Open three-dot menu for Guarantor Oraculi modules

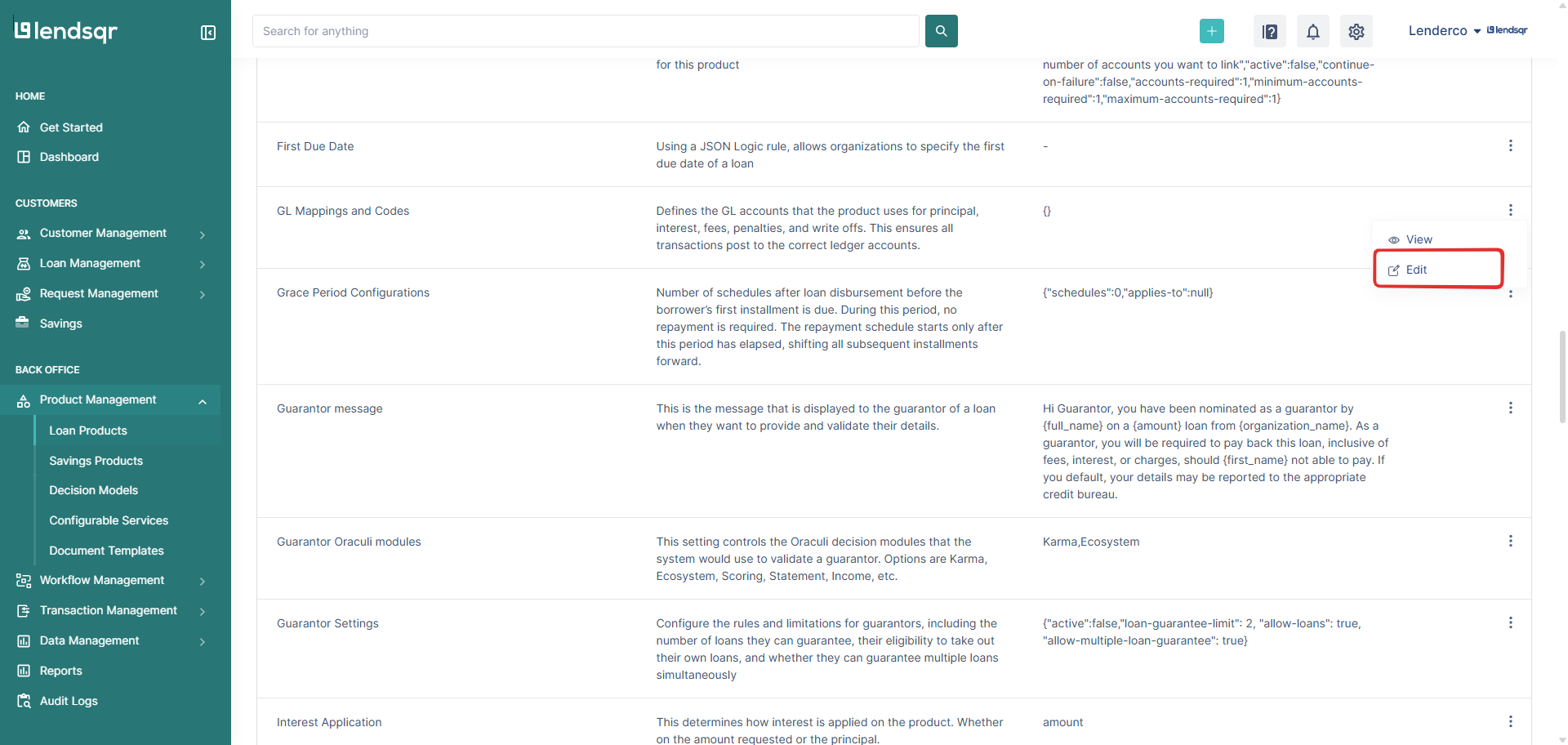[1510, 541]
